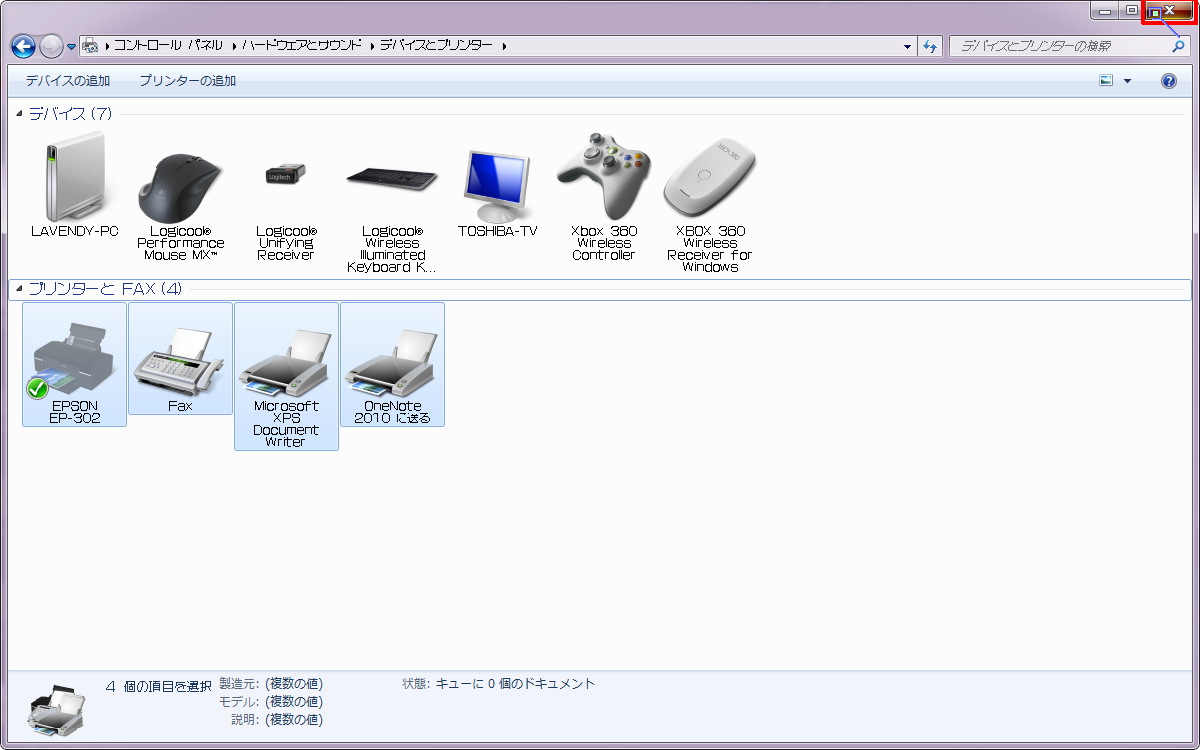The height and width of the screenshot is (750, 1200).
Task: Go to コントロール パネル breadcrumb
Action: tap(169, 46)
